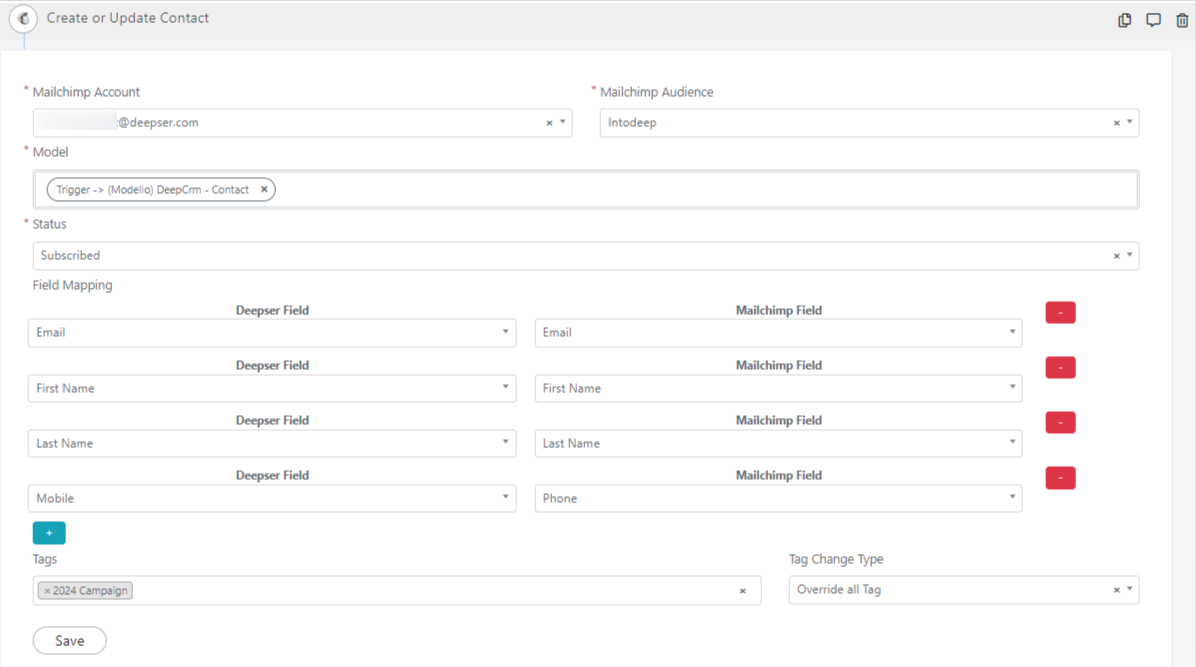The width and height of the screenshot is (1196, 667).
Task: Remove the DeepCrm - Contact model chip
Action: click(264, 189)
